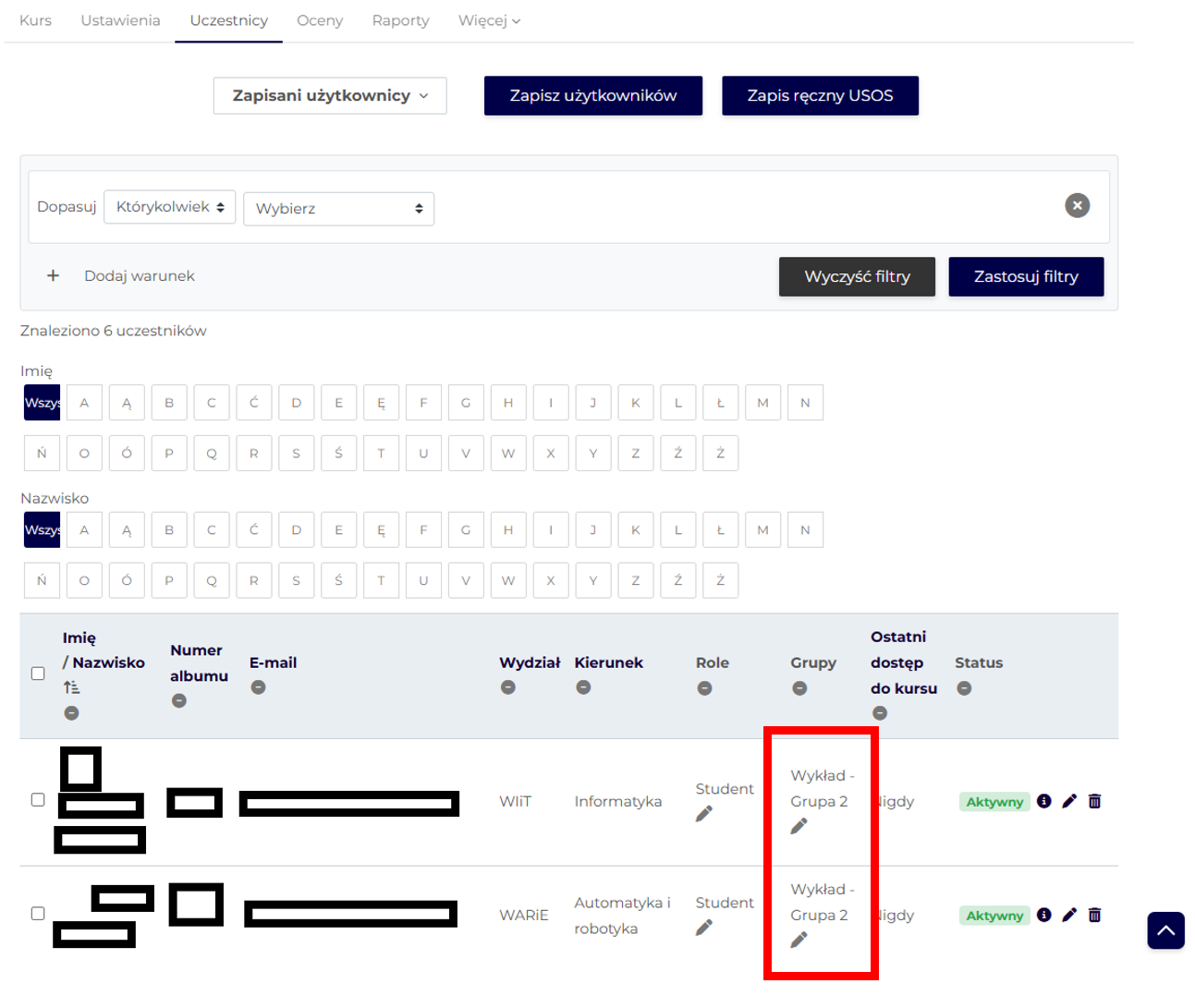This screenshot has height=1008, width=1195.
Task: Check the box for the WIiT student row
Action: tap(38, 800)
